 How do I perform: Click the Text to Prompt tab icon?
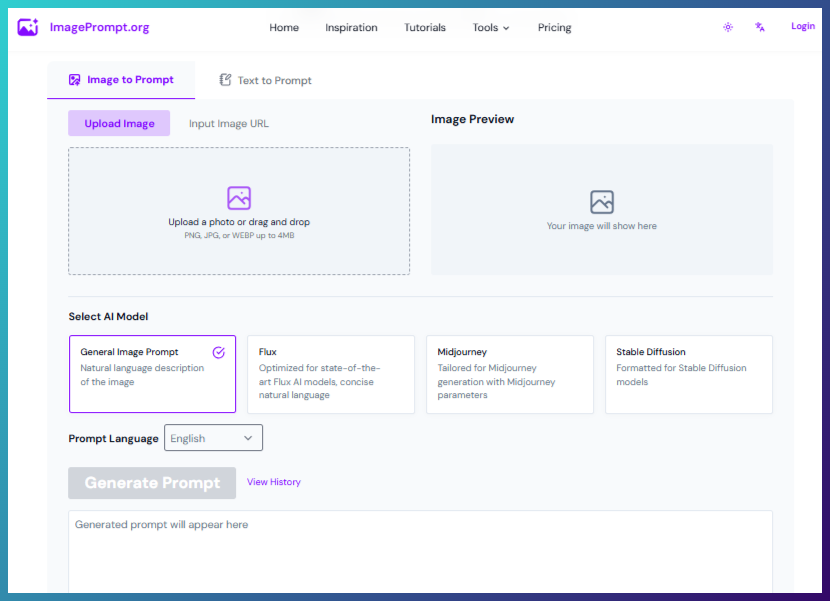tap(225, 80)
